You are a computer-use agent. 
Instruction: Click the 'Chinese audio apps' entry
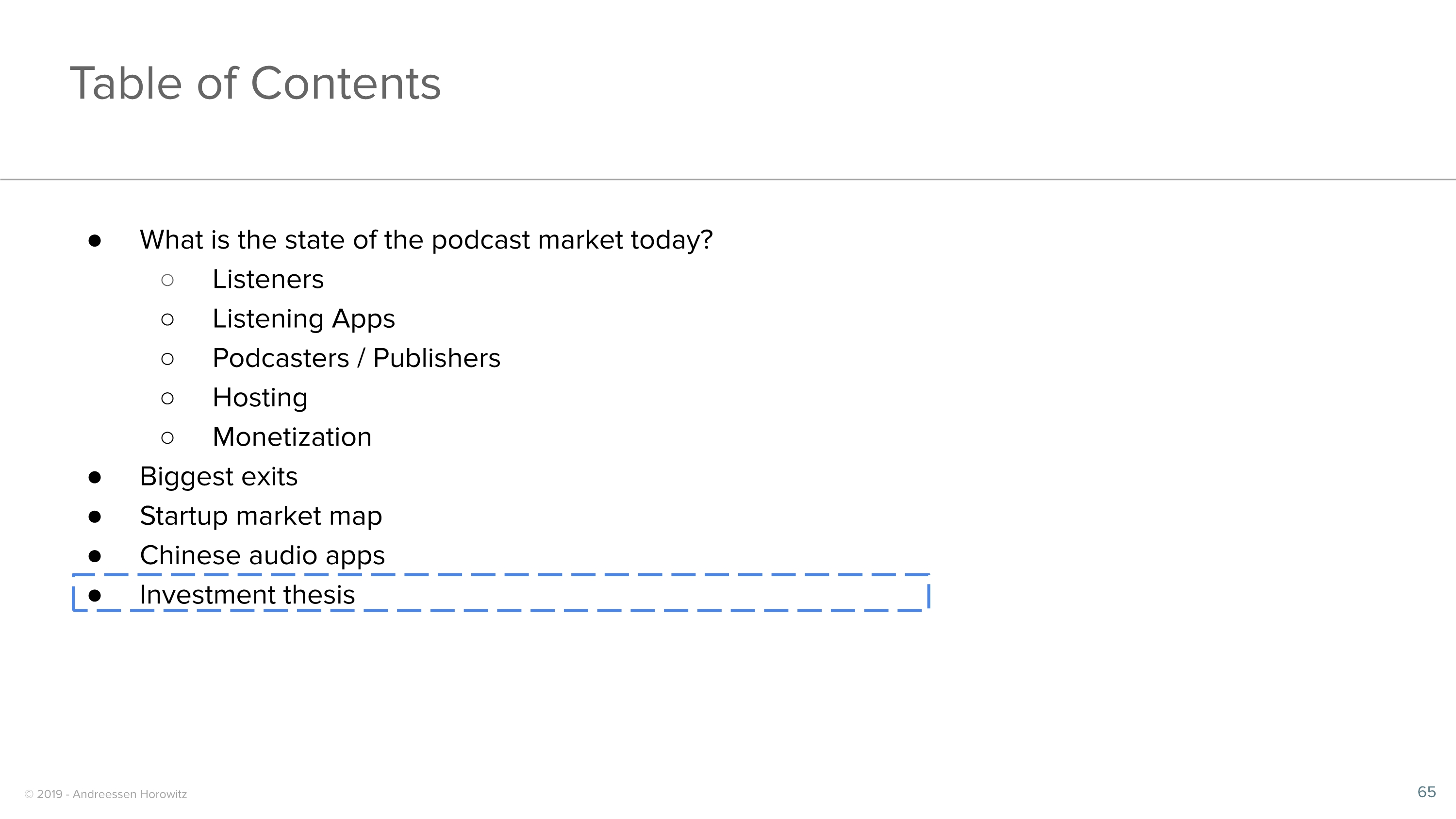point(262,555)
